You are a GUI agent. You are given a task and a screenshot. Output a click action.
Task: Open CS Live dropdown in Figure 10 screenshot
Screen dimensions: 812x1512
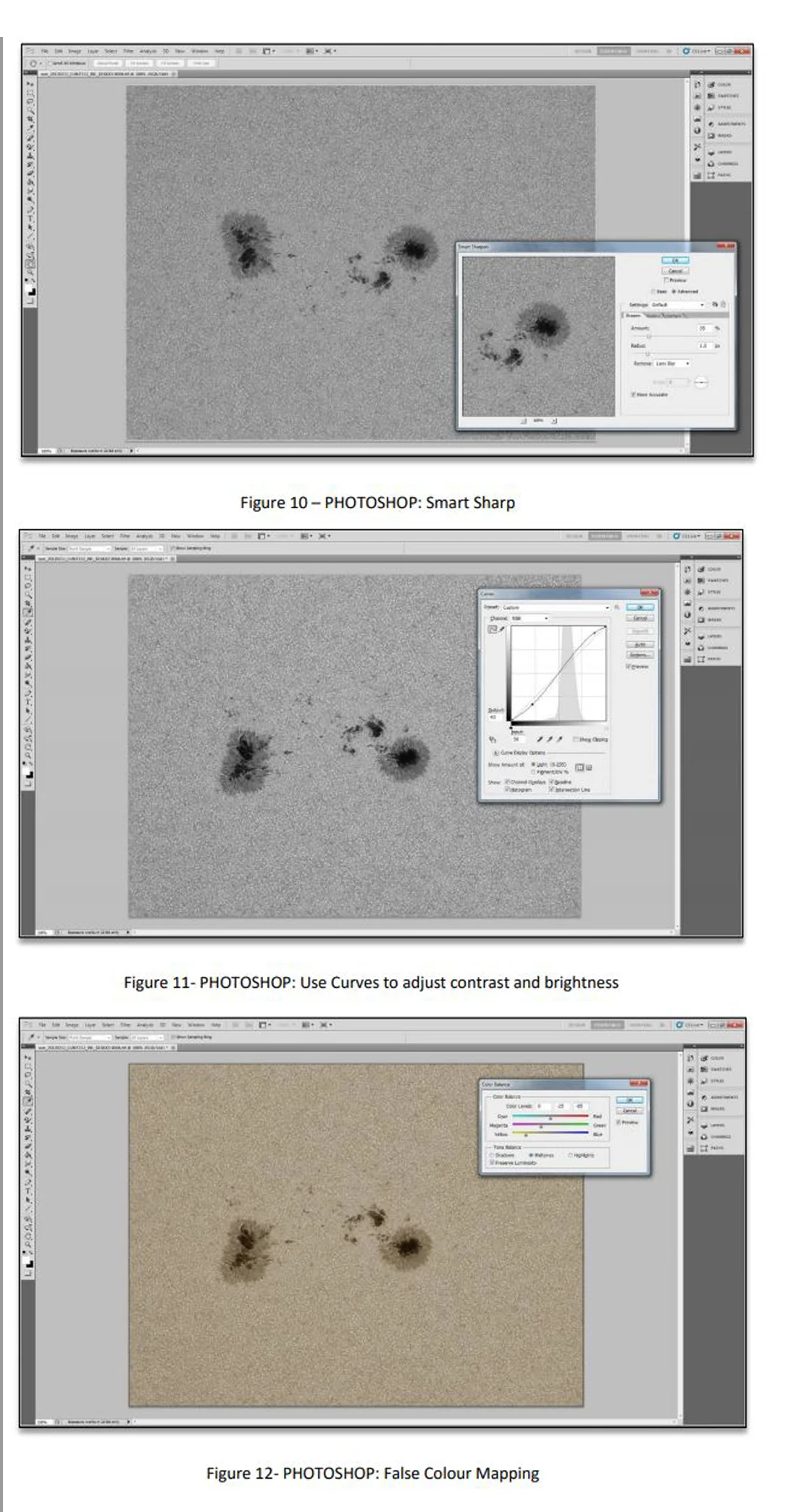point(696,51)
